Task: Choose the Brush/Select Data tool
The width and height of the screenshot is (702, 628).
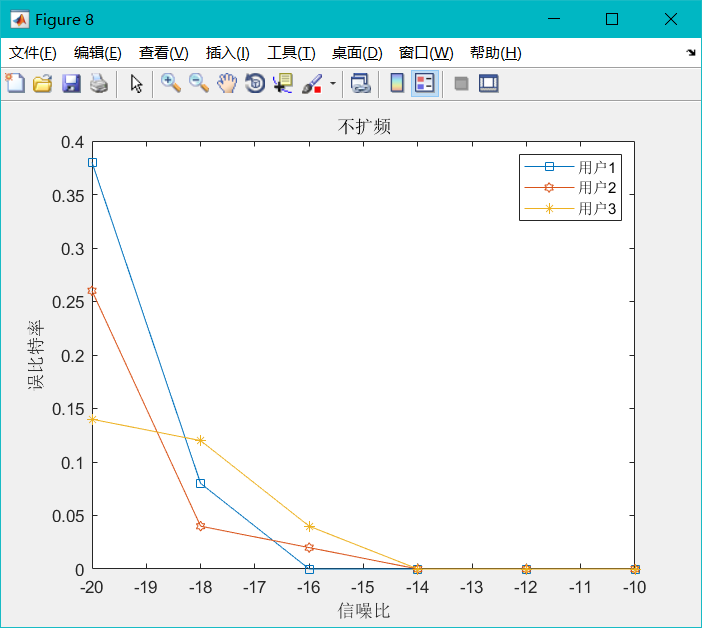Action: [312, 83]
